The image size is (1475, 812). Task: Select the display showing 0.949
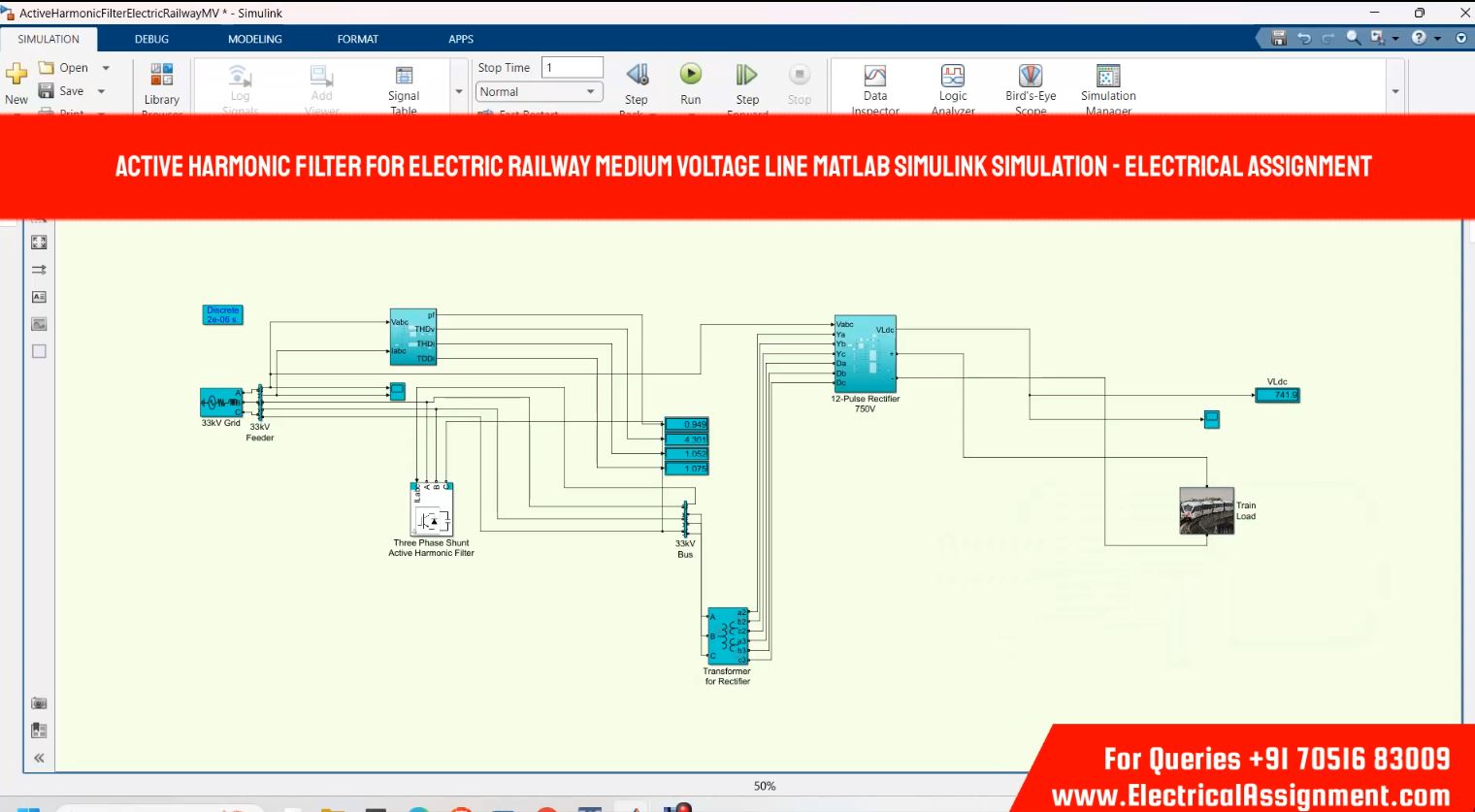[x=687, y=424]
